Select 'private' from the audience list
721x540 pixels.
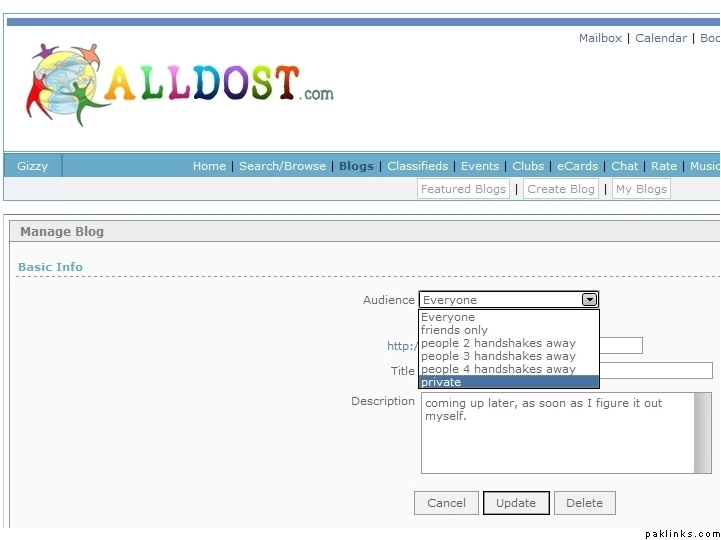point(508,382)
